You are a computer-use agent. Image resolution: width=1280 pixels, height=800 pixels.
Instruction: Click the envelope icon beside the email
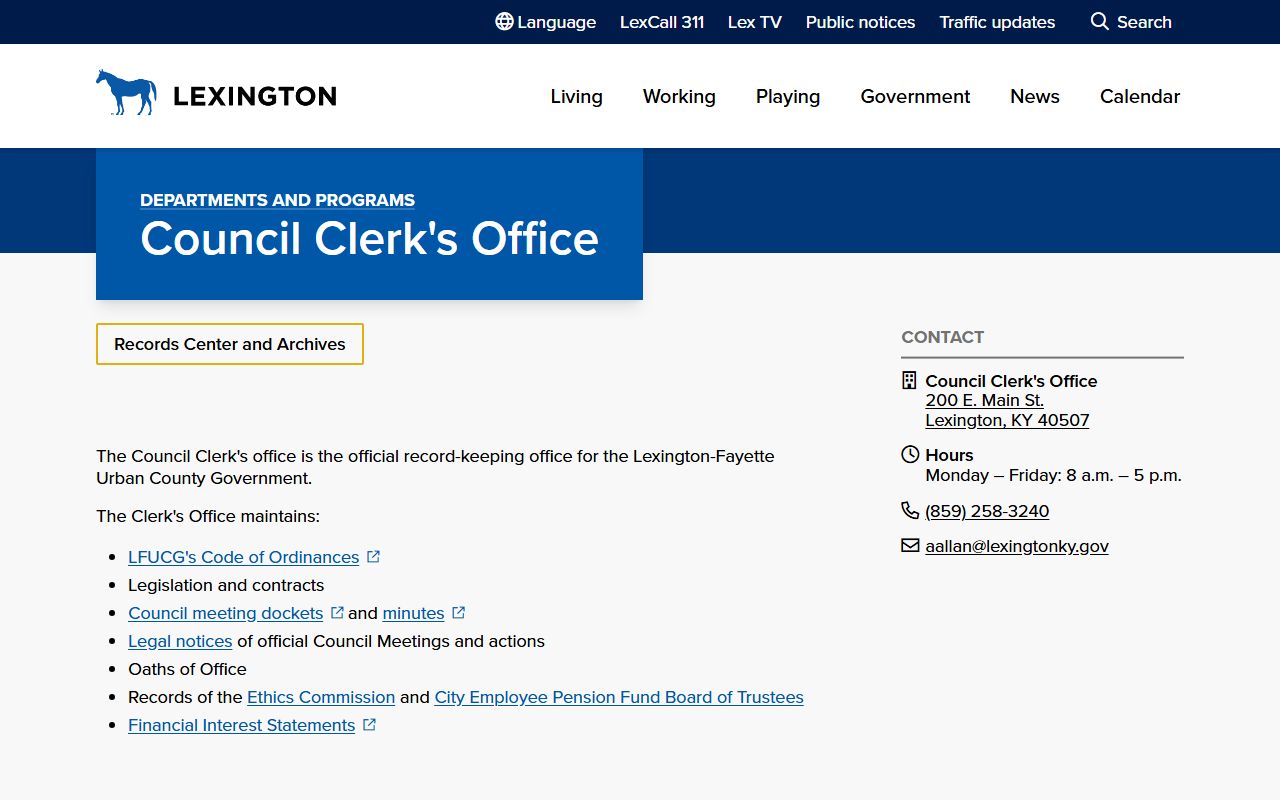pos(910,545)
